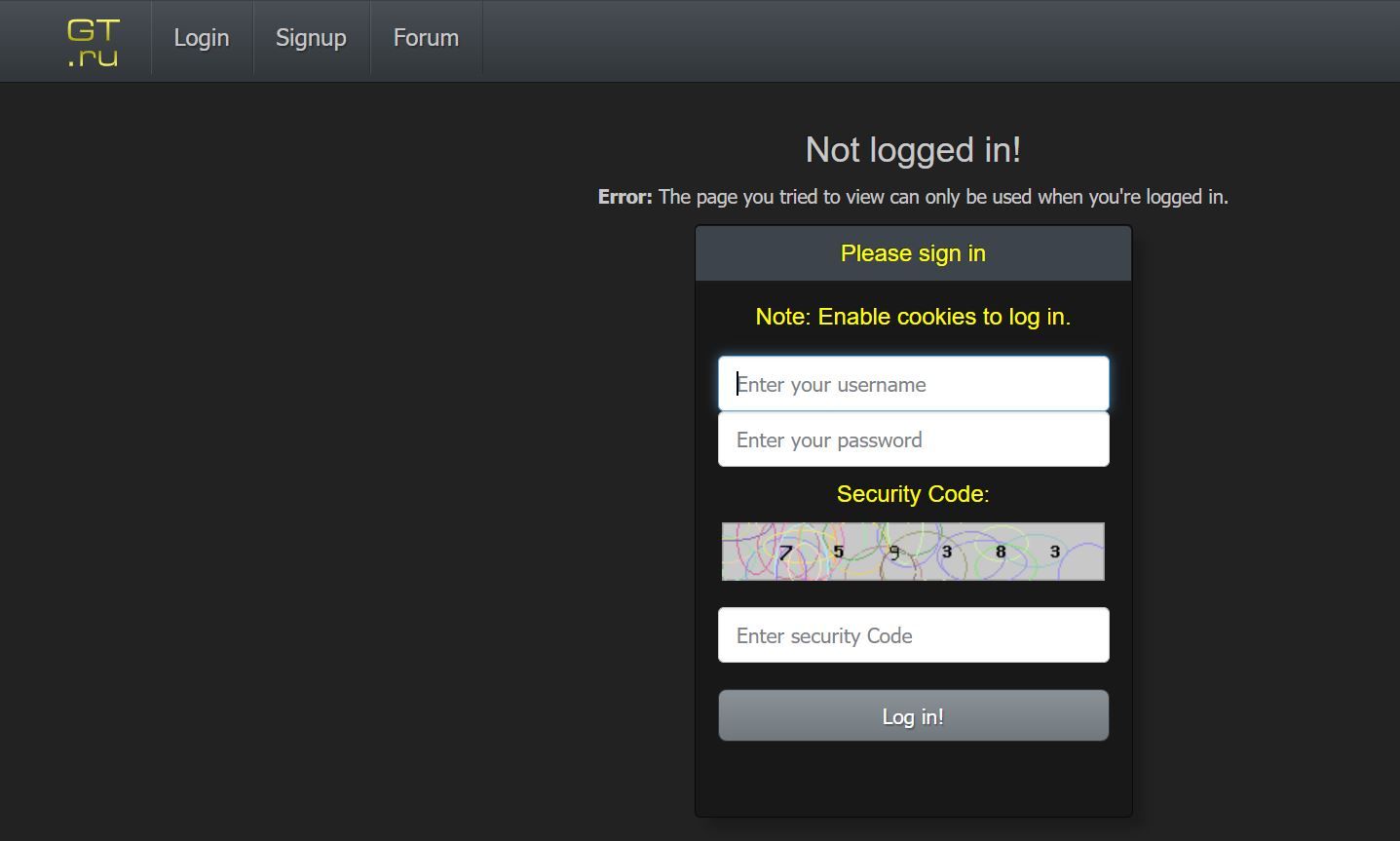Click inside the username input field
This screenshot has height=841, width=1400.
point(912,383)
